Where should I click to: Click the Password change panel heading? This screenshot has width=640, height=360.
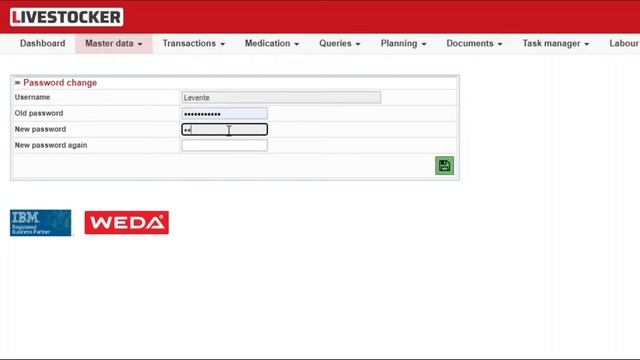point(60,83)
